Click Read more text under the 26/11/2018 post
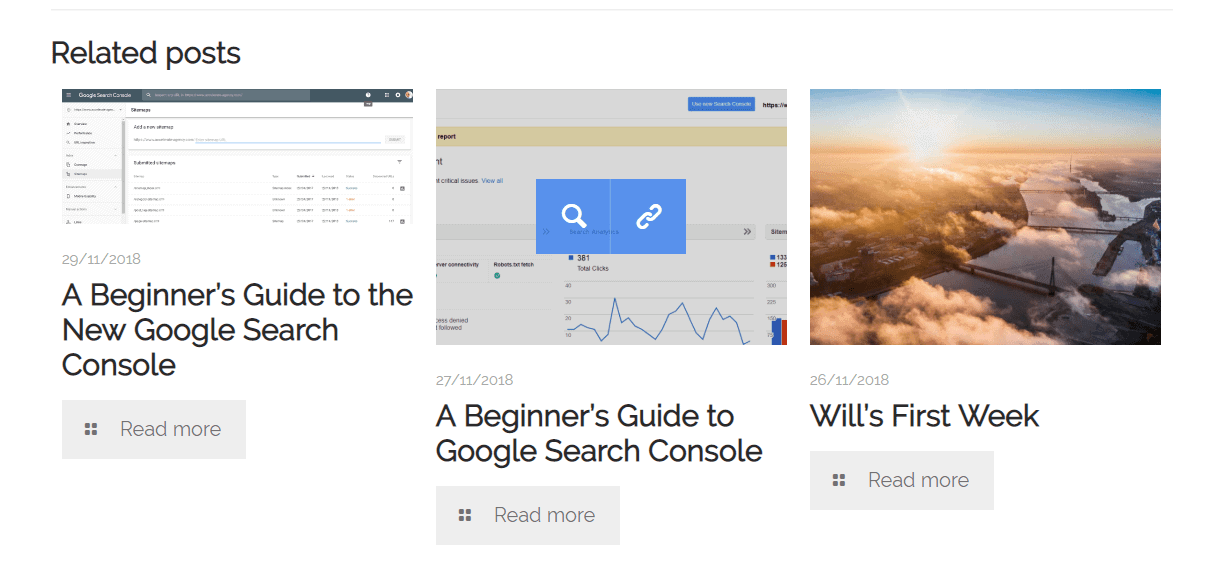 click(x=918, y=480)
